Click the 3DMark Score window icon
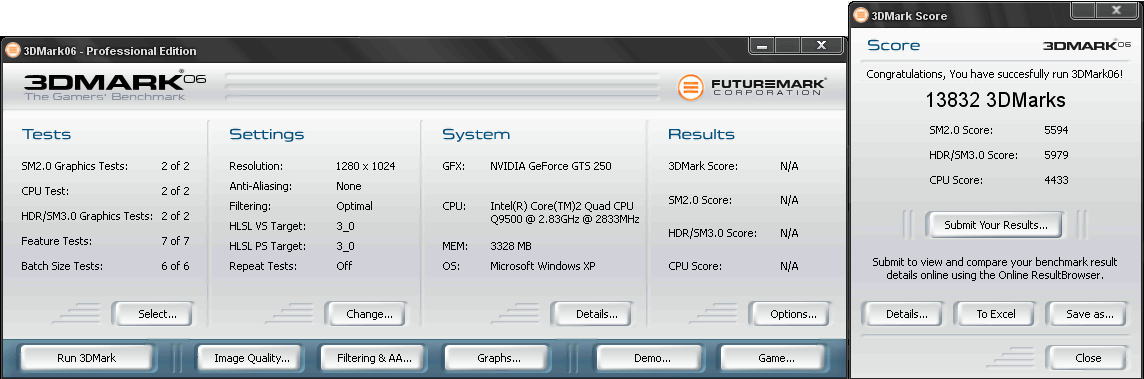 tap(861, 15)
